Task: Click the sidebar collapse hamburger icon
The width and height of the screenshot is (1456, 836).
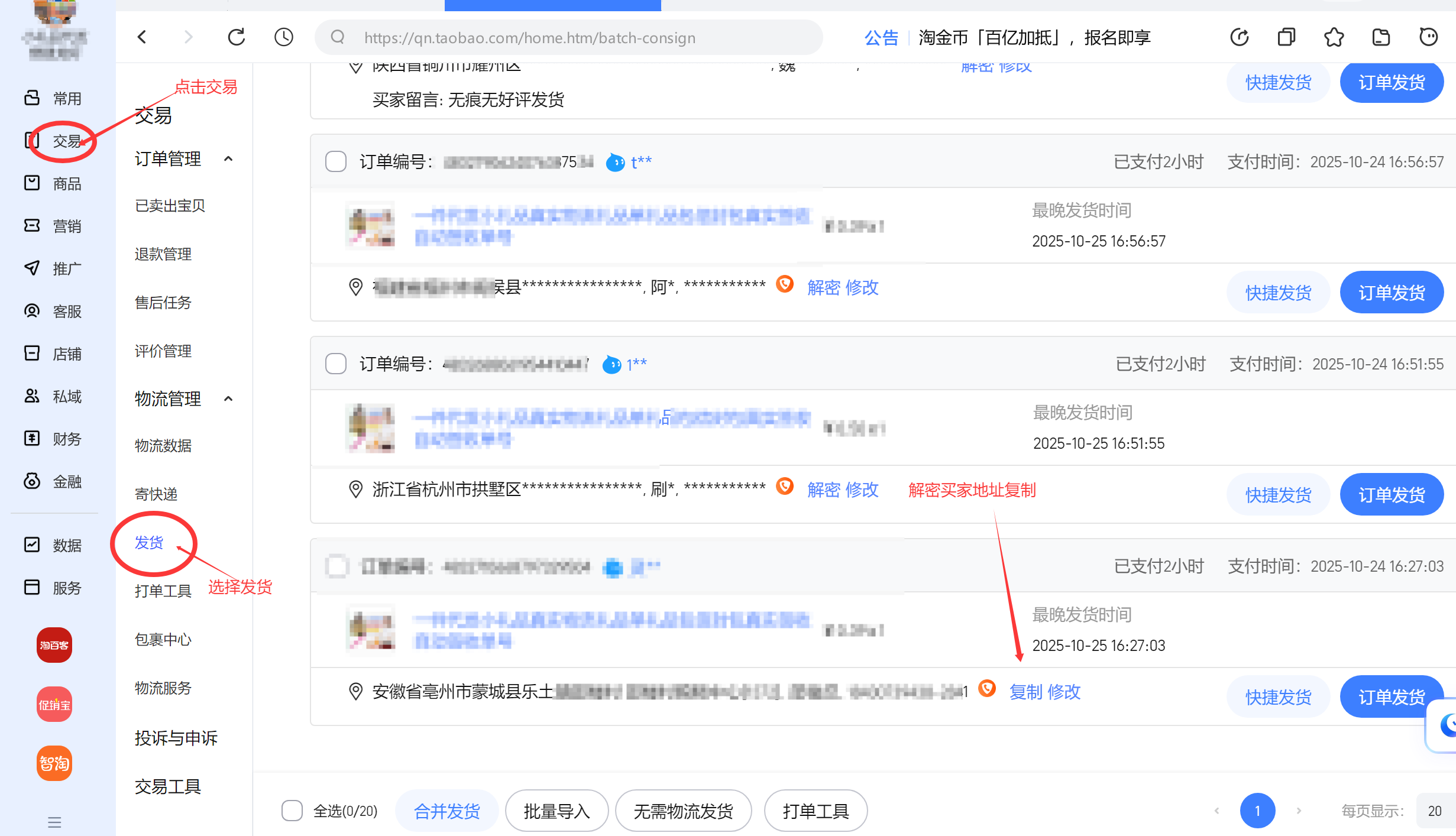Action: (x=54, y=822)
